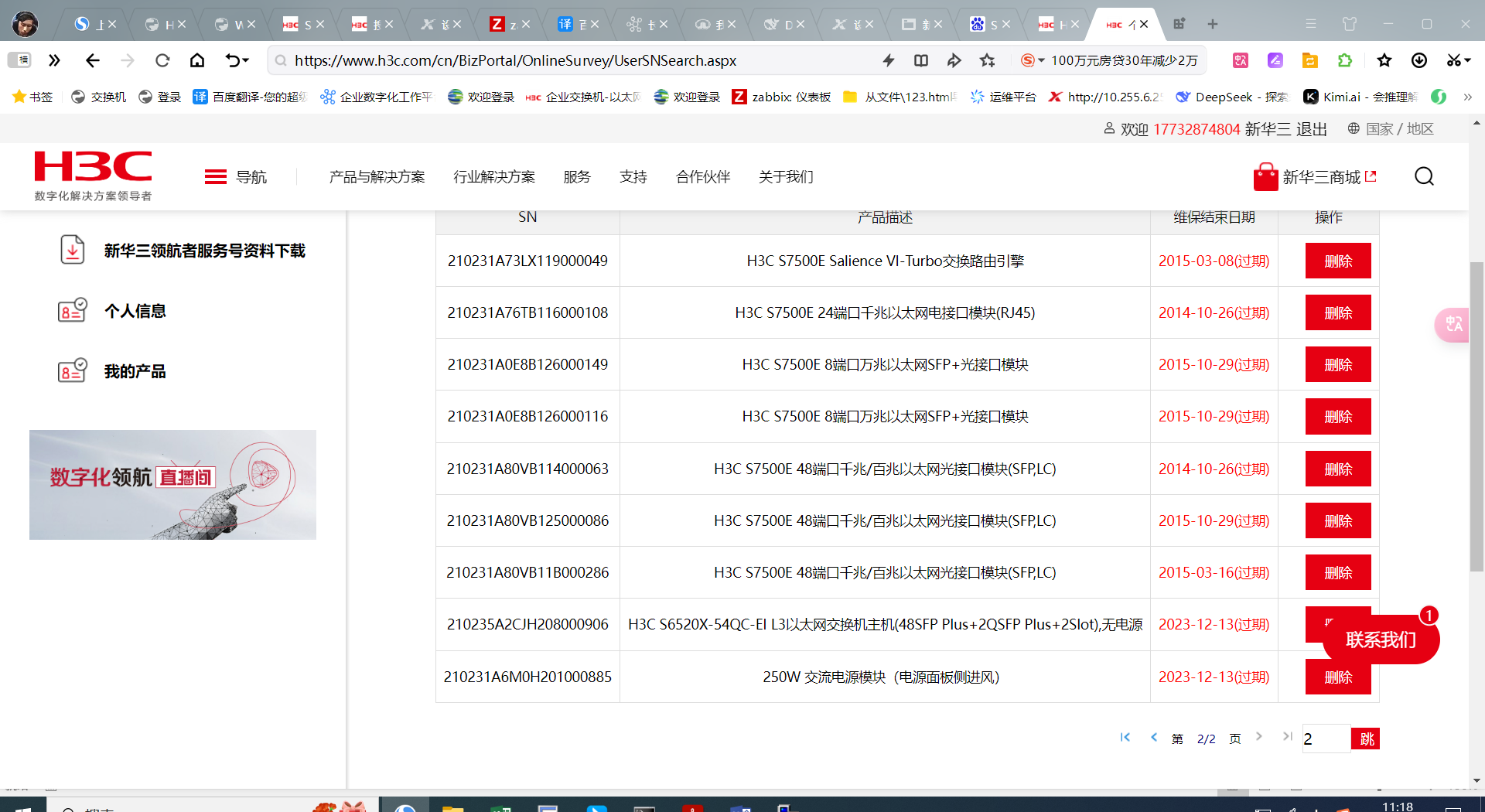This screenshot has height=812, width=1485.
Task: Click the floating pink translate bubble
Action: coord(1453,324)
